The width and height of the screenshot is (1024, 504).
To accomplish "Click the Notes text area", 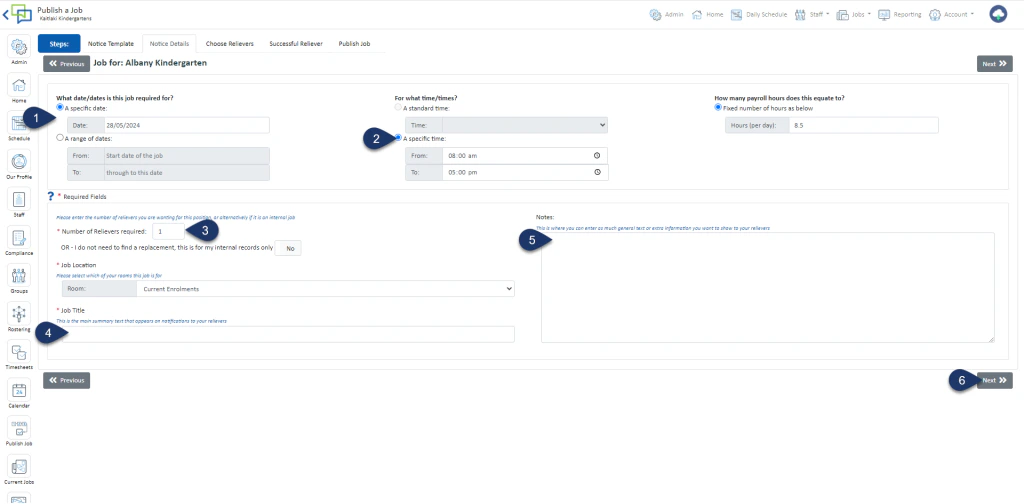I will pos(767,287).
